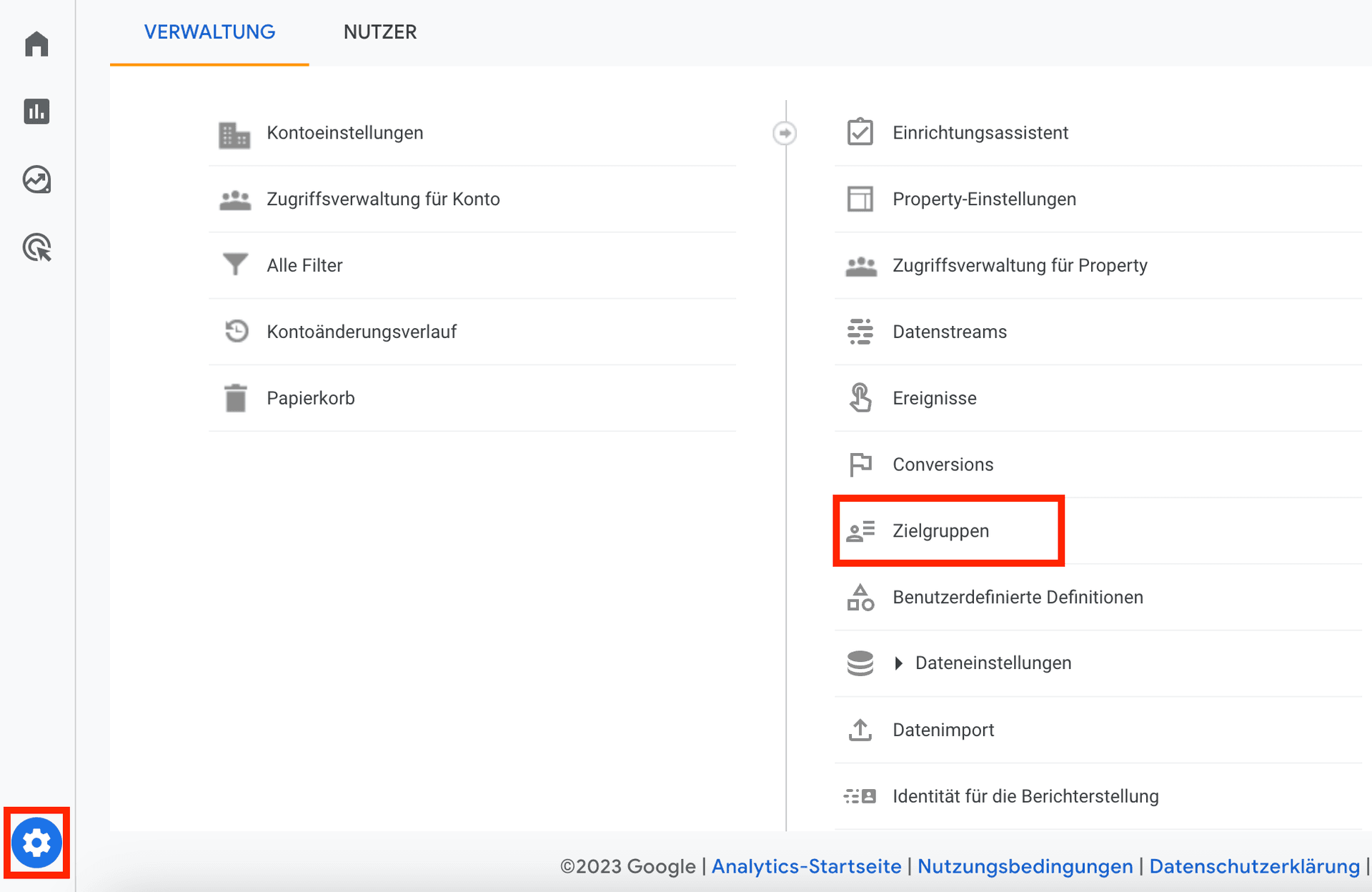Open the Explore trend icon in sidebar
Viewport: 1372px width, 892px height.
(36, 179)
